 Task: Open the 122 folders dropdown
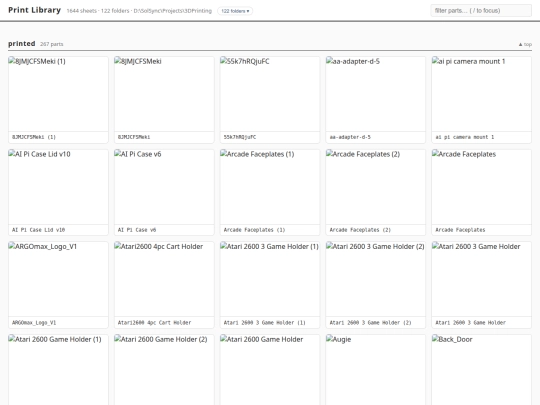235,11
